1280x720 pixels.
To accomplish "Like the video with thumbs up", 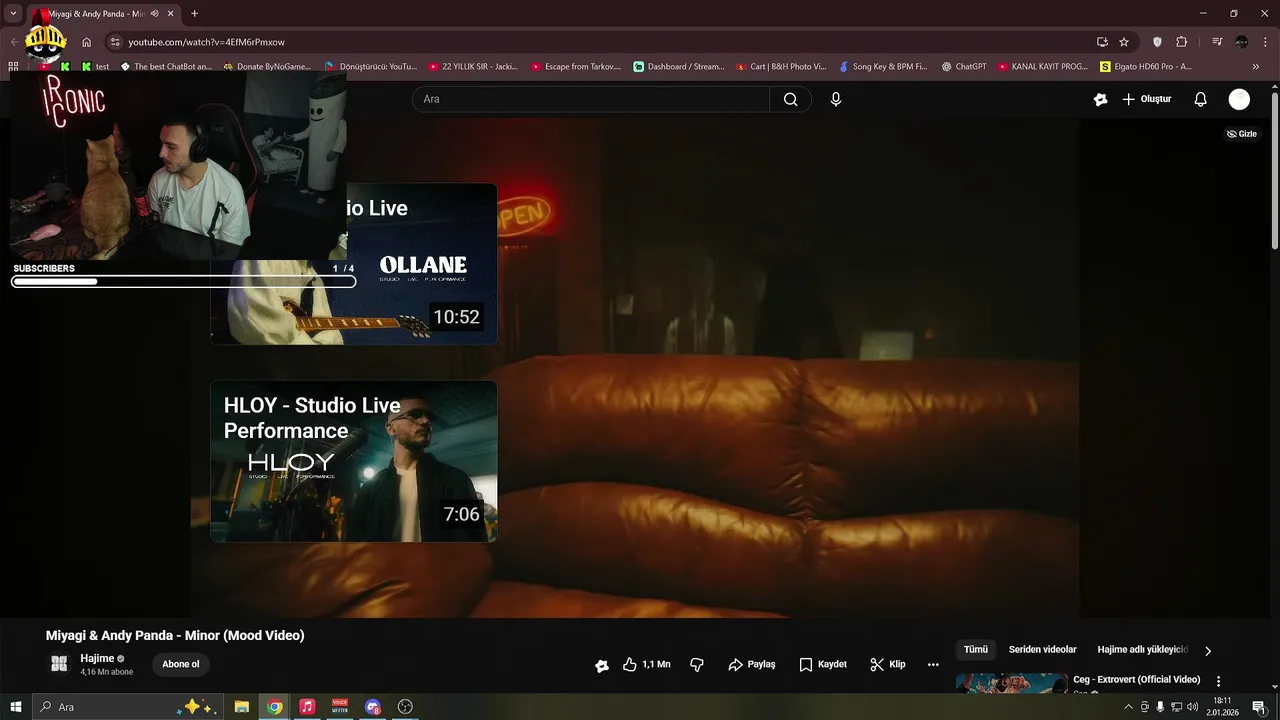I will coord(646,664).
